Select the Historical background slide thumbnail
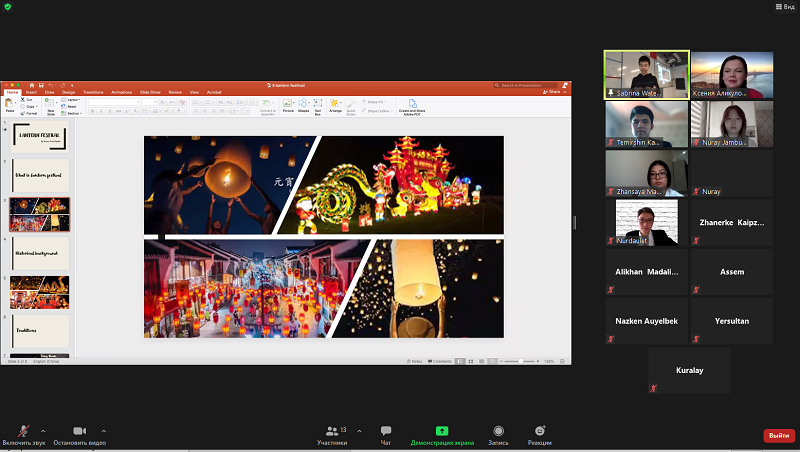Screen dimensions: 800x452 41,253
